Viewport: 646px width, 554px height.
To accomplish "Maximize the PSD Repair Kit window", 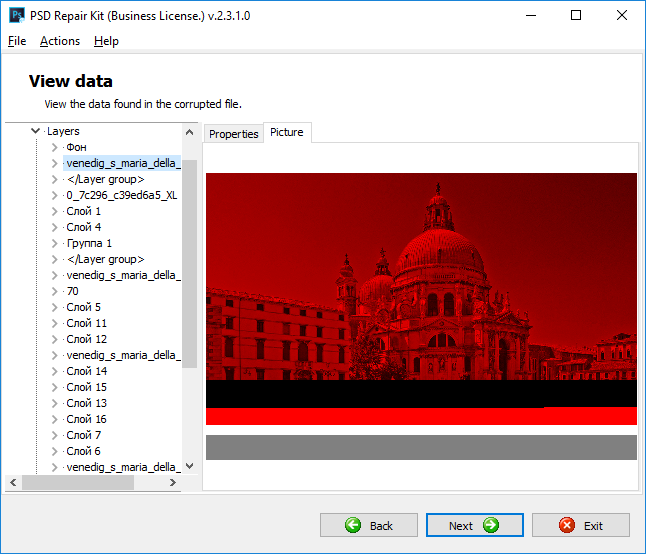I will (576, 16).
